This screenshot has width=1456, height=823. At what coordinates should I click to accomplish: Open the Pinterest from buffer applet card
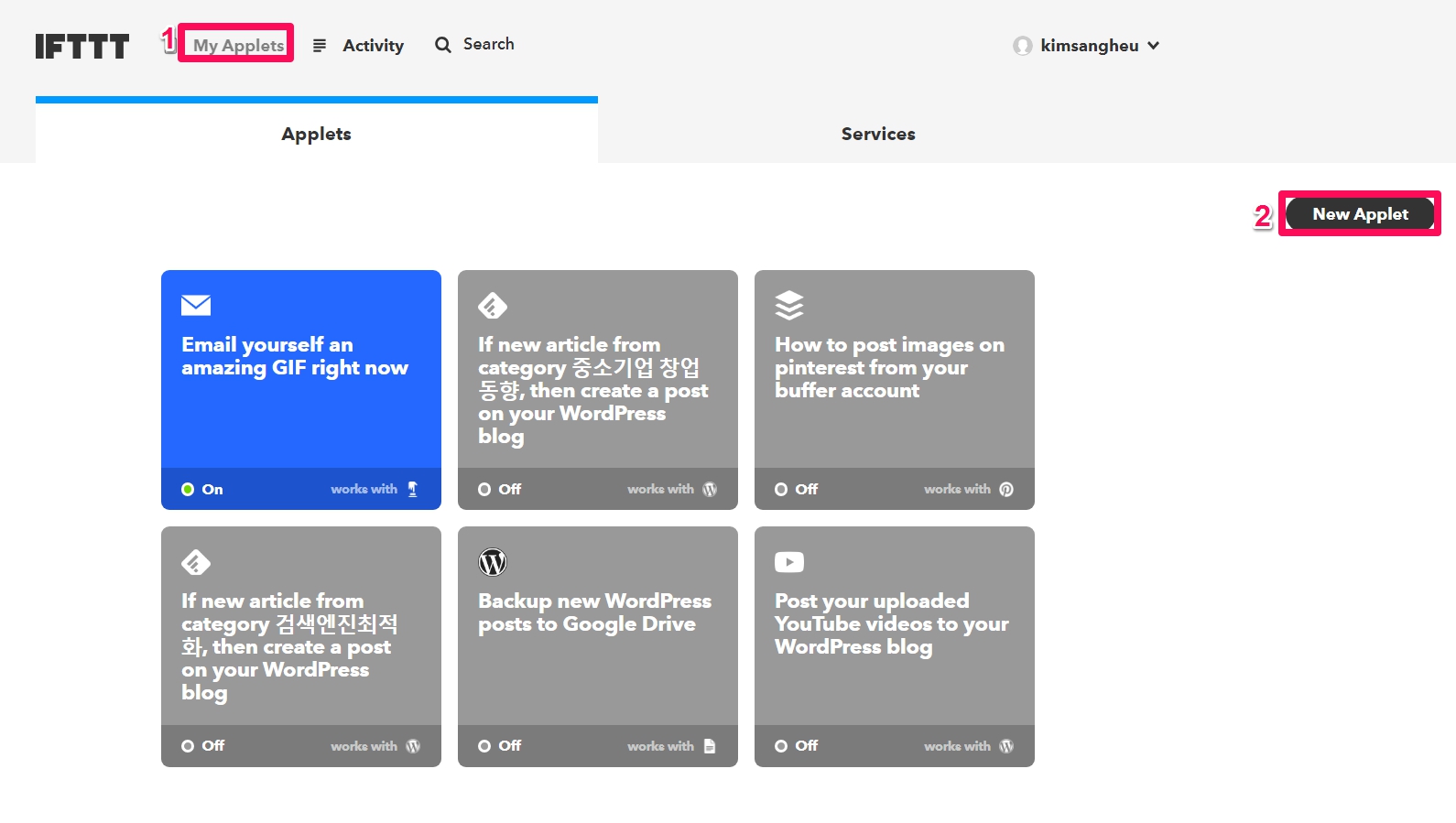[894, 384]
